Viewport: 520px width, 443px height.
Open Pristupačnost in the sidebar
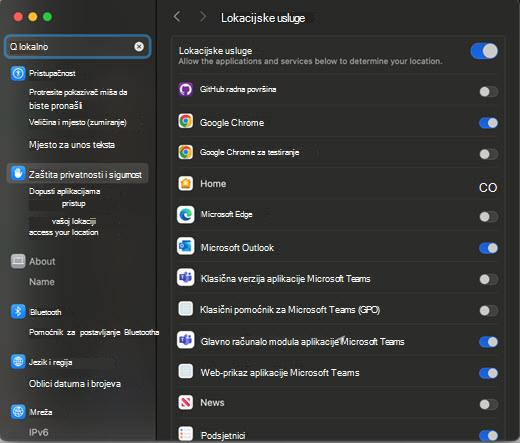(x=52, y=73)
